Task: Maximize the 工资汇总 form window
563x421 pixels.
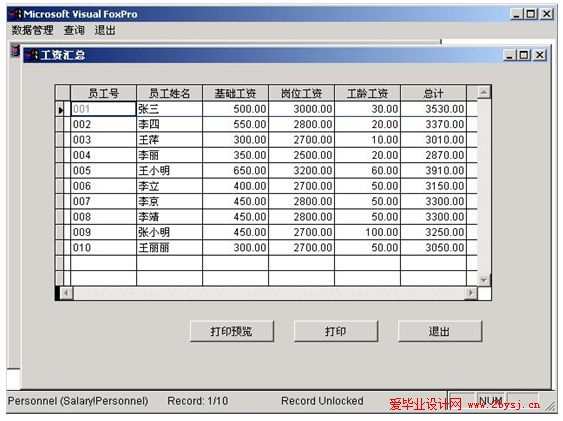Action: (524, 55)
